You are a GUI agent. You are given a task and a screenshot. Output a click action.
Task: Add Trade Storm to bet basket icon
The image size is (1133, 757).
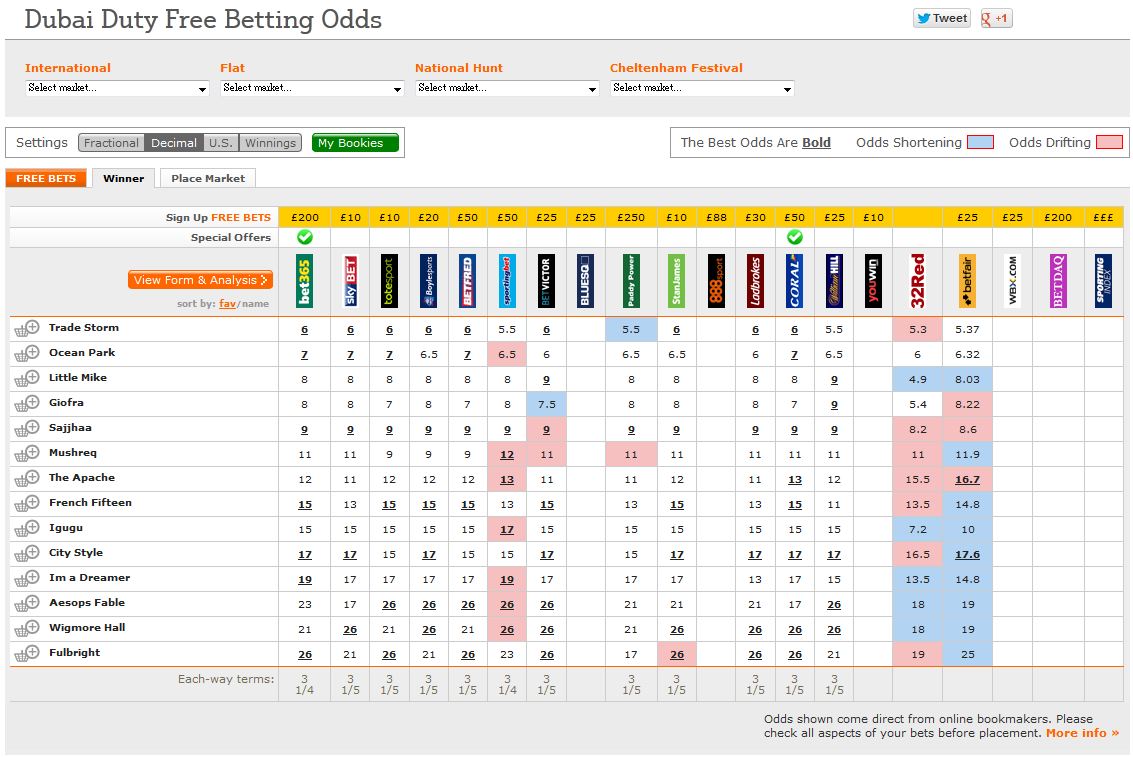pos(26,328)
